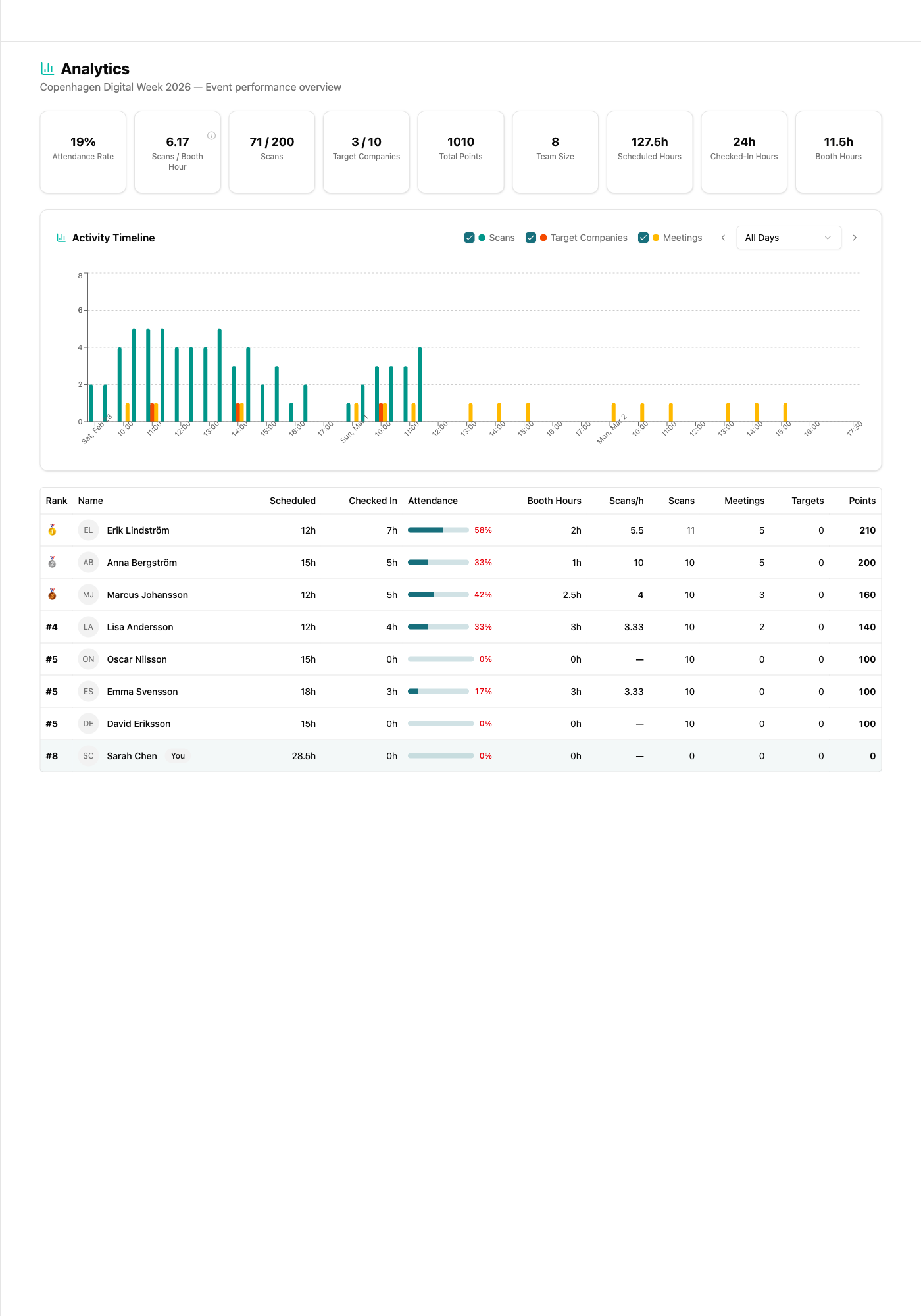This screenshot has height=1316, width=921.
Task: Click the 17:30 axis label on the timeline
Action: pos(855,429)
